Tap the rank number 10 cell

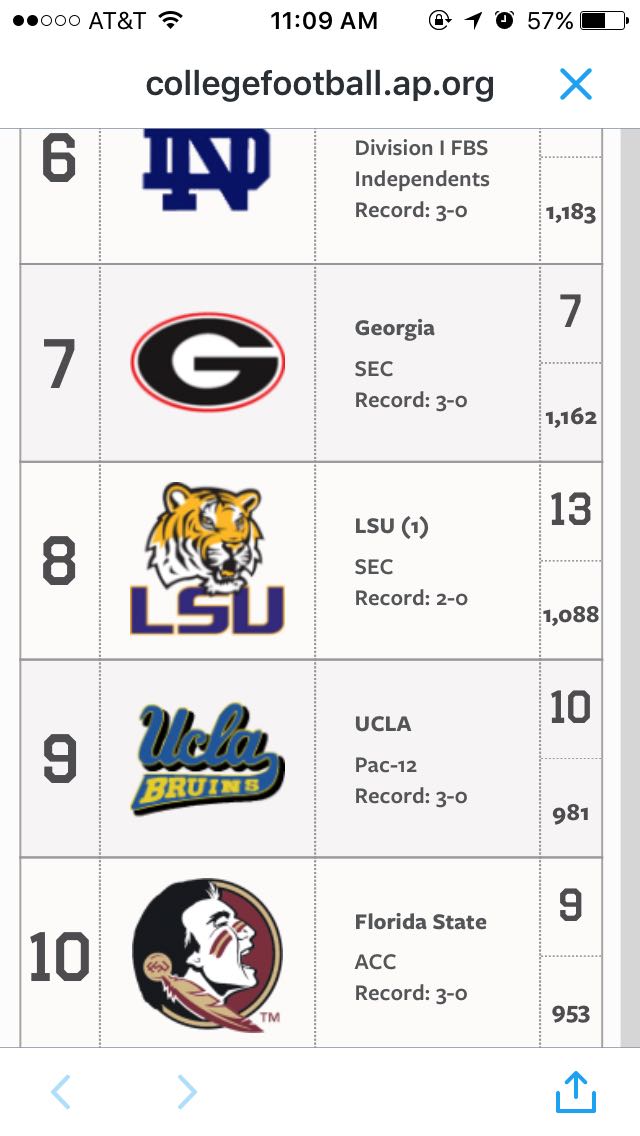59,957
